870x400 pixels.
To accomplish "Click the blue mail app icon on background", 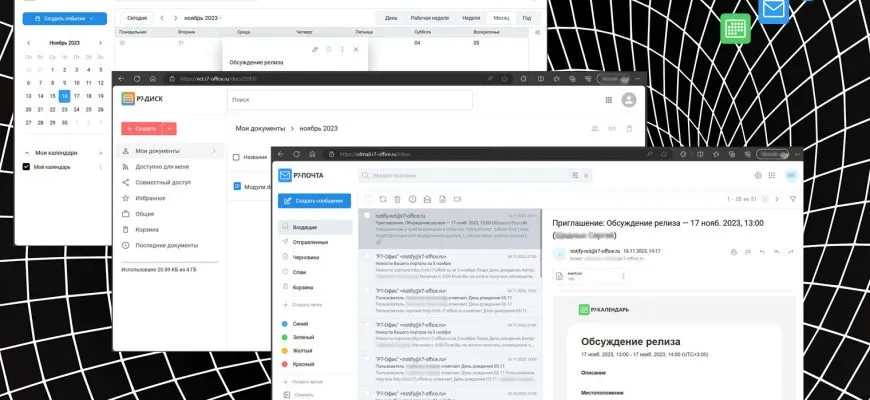I will point(773,10).
